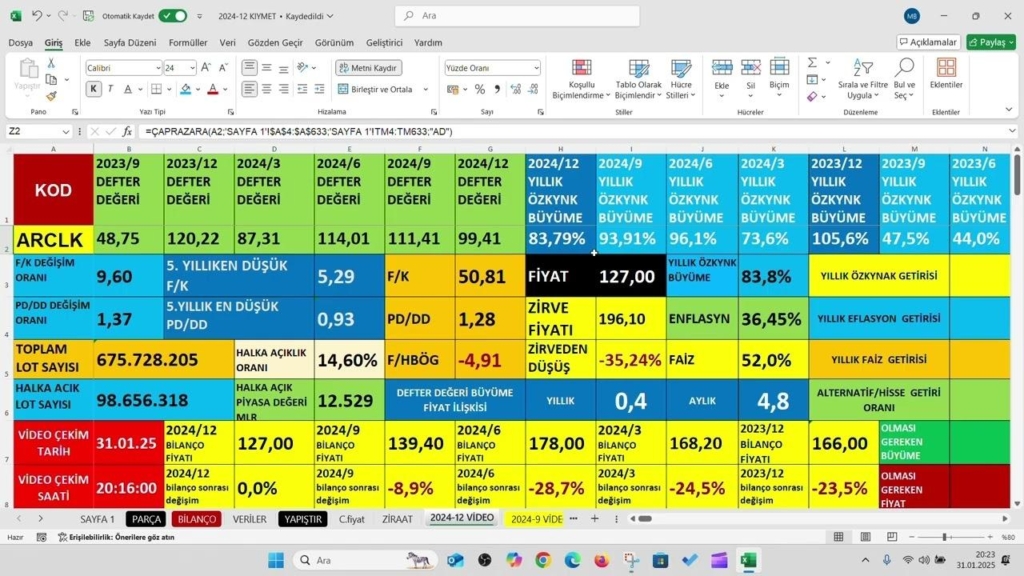Click the increase indent icon
This screenshot has height=576, width=1024.
click(319, 89)
